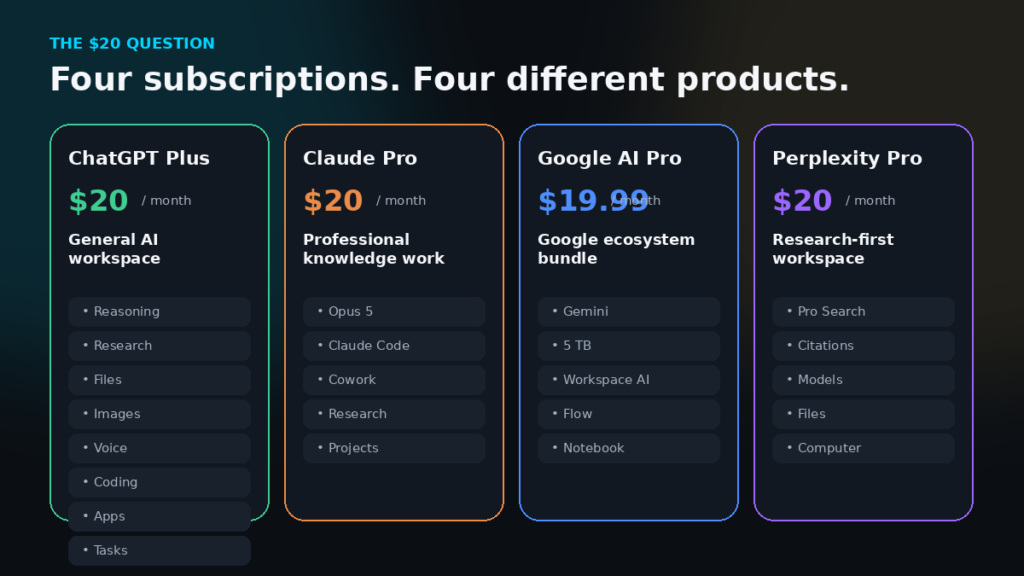This screenshot has height=576, width=1024.
Task: Click the Workspace AI feature pill
Action: tap(629, 379)
